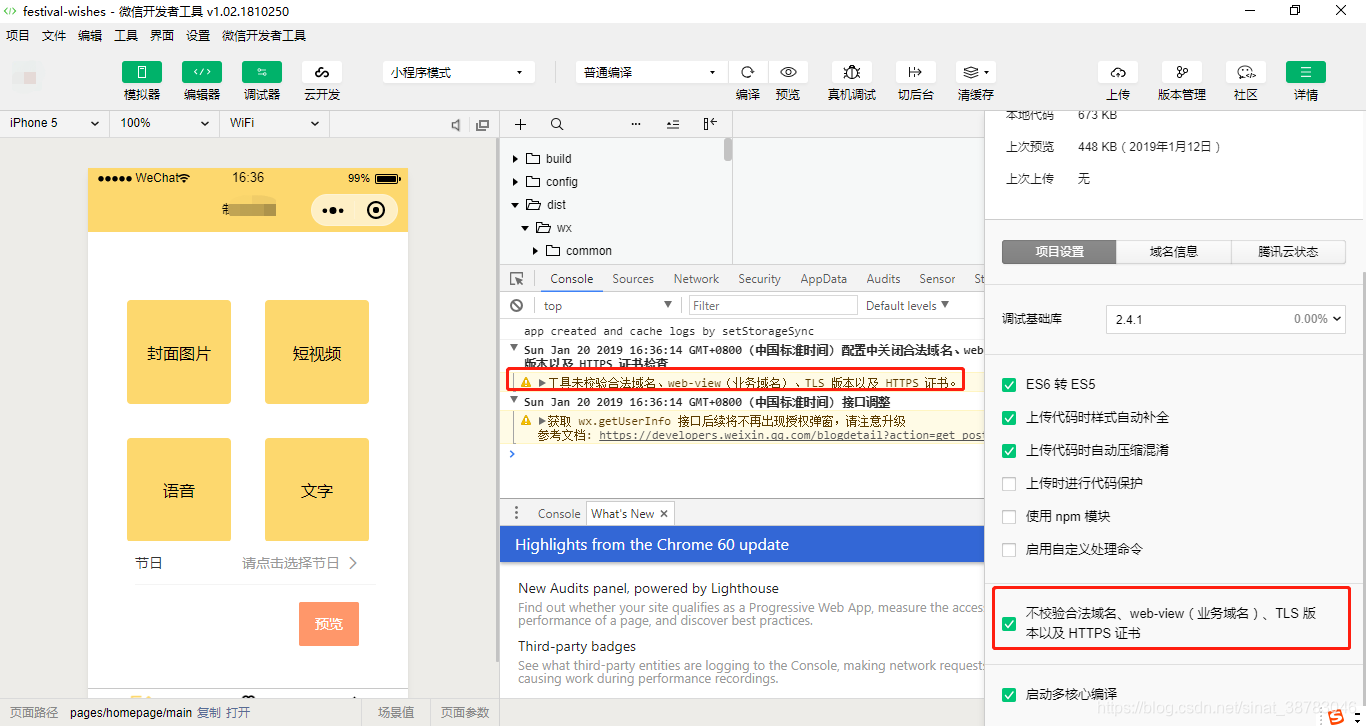The height and width of the screenshot is (726, 1366).
Task: Open the 清缓存 clear cache menu
Action: [975, 72]
